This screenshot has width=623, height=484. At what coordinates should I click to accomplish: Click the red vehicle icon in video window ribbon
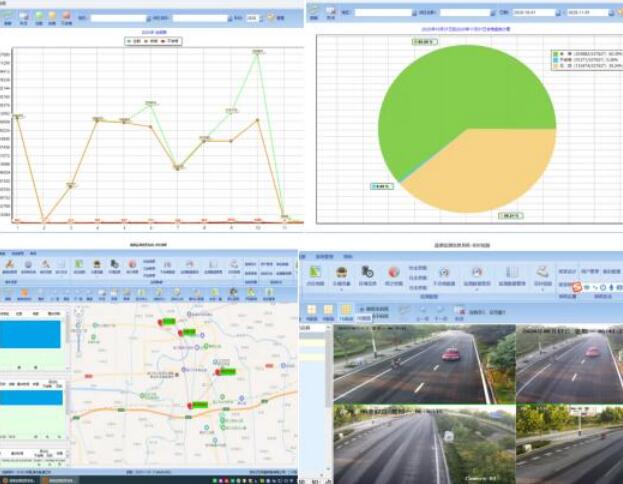tap(340, 271)
